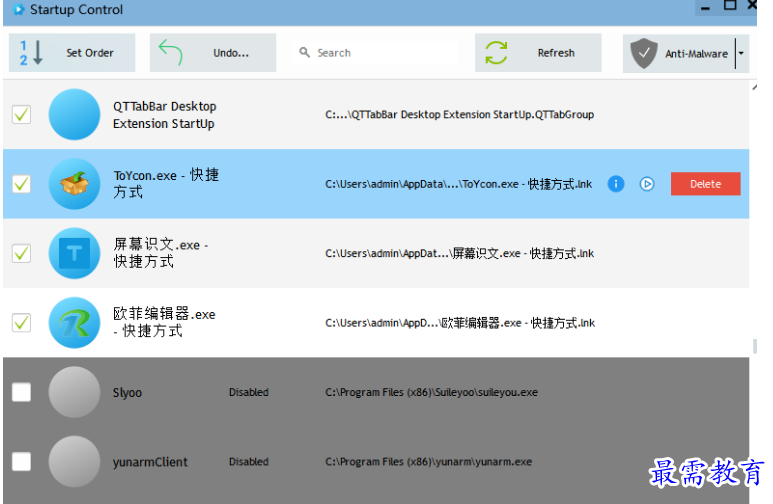Click the Slyoo gray circle icon

pyautogui.click(x=74, y=393)
